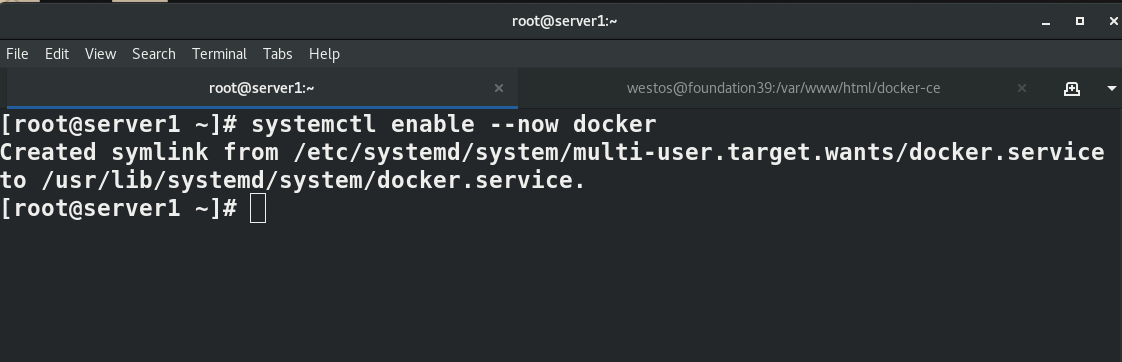Maximize the terminal window
The image size is (1122, 362).
click(x=1080, y=21)
